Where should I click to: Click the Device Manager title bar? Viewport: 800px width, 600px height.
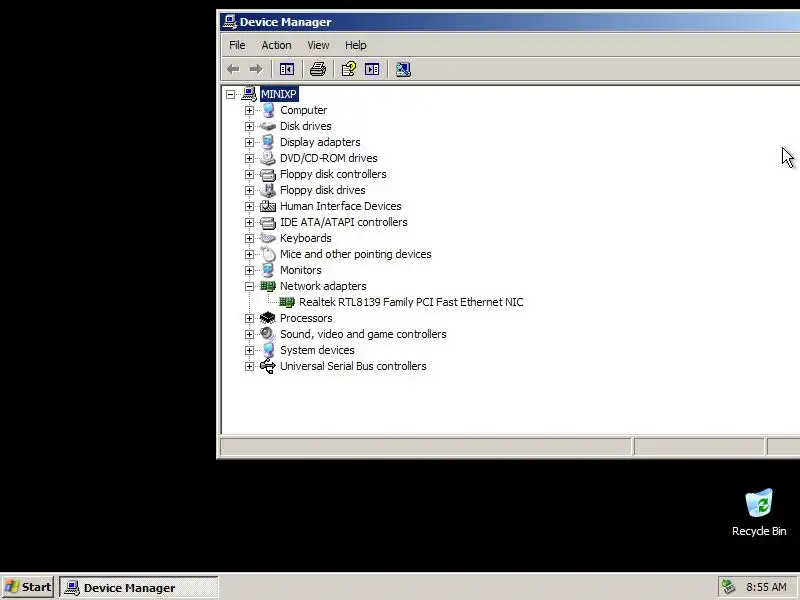pos(510,22)
